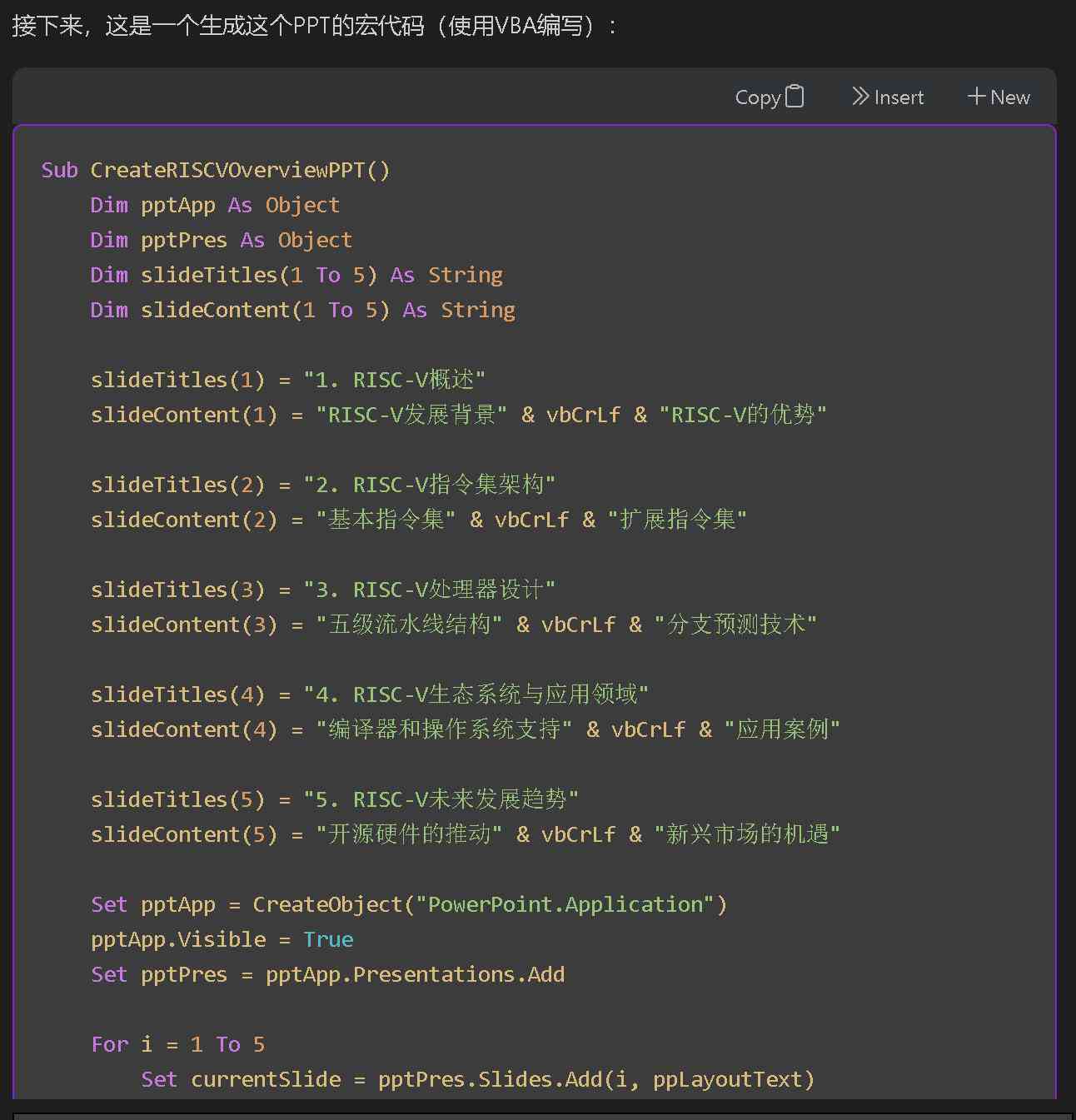Screen dimensions: 1076x1120
Task: Click the slideTitles(4) line with 生态系统与应用领域
Action: coord(370,694)
